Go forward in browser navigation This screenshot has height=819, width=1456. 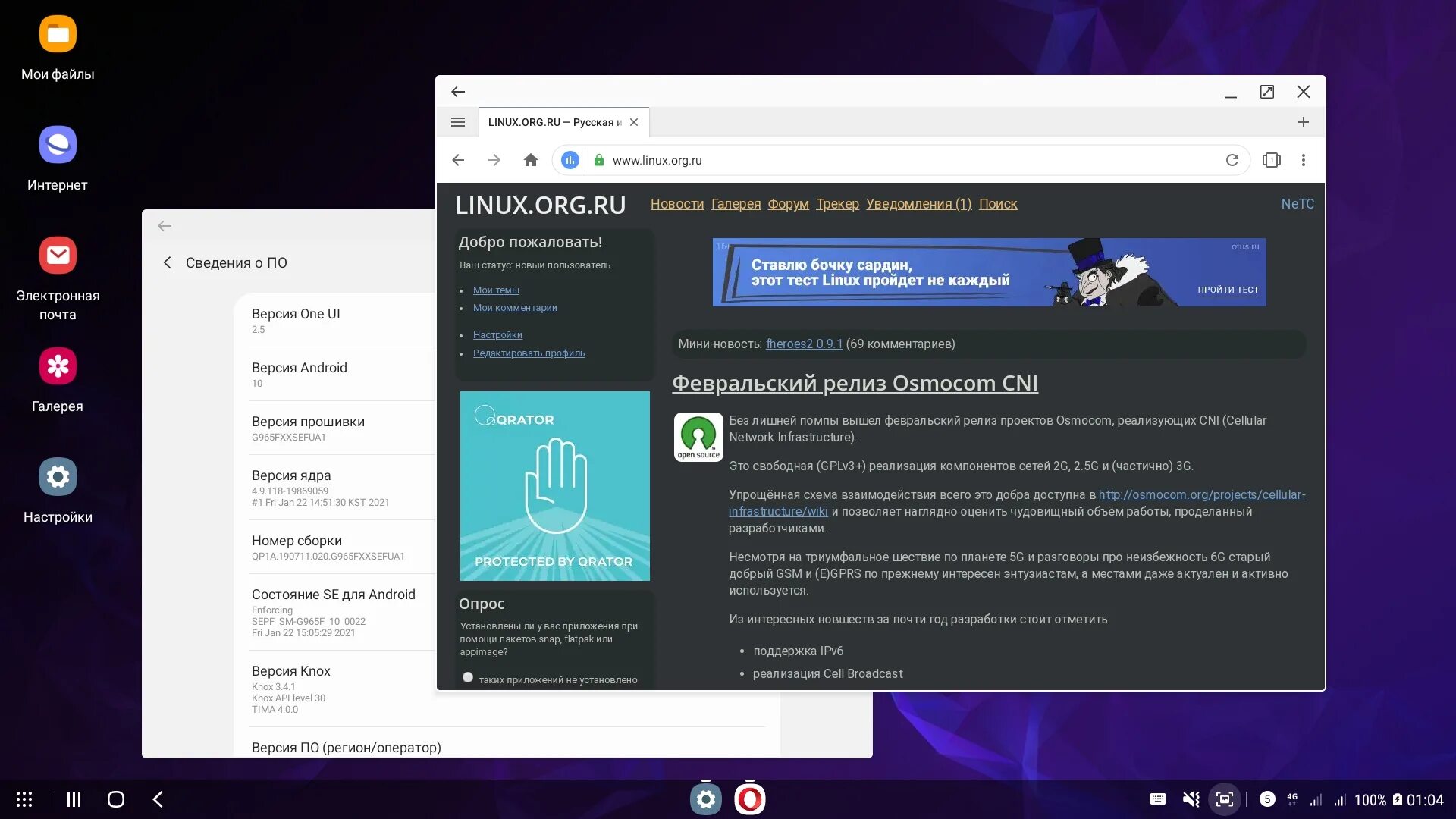point(494,160)
